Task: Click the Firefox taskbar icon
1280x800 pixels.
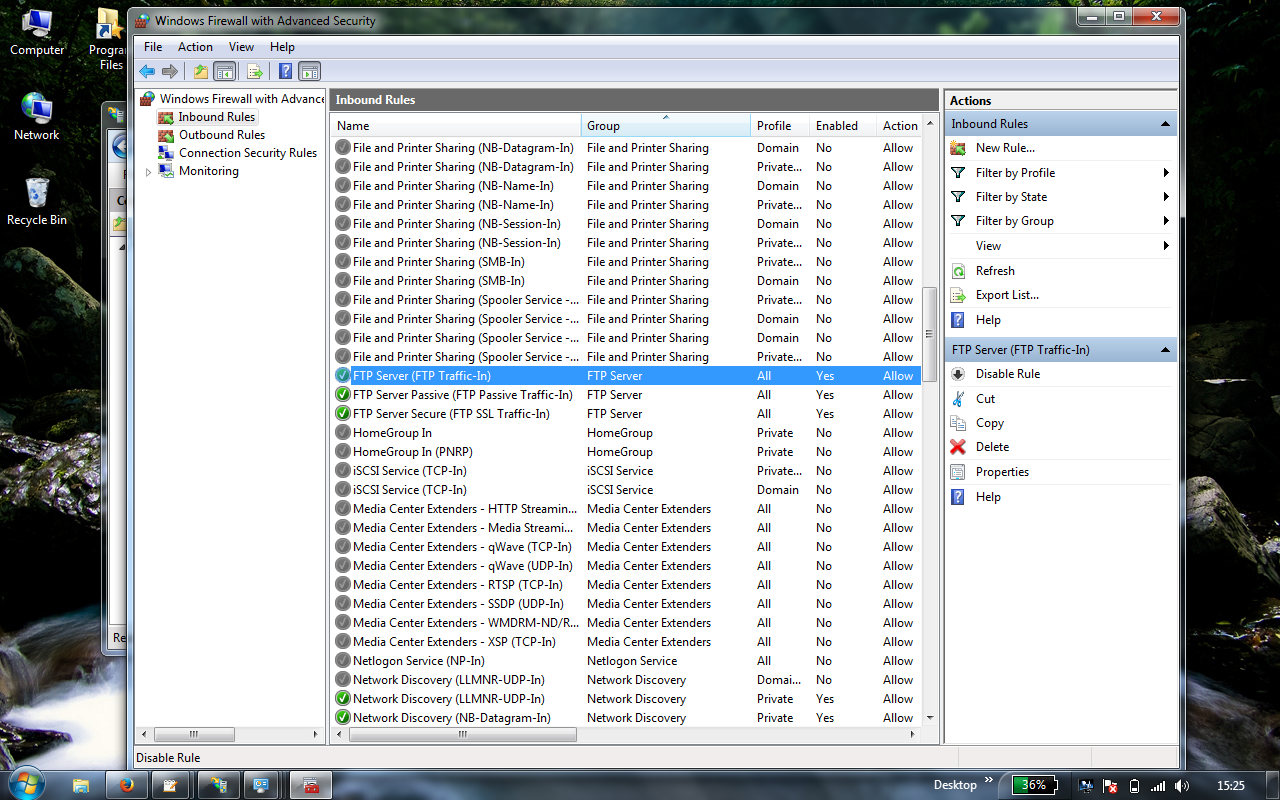Action: click(126, 785)
